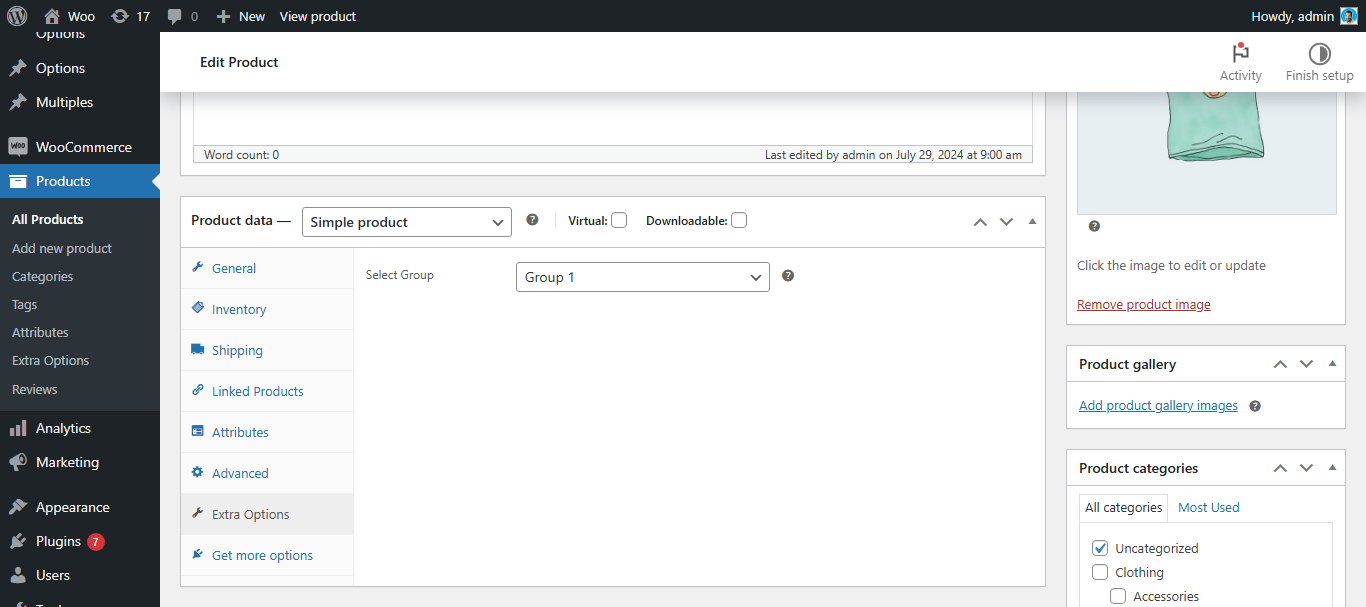Viewport: 1366px width, 607px height.
Task: Open the Simple product type dropdown
Action: coord(407,222)
